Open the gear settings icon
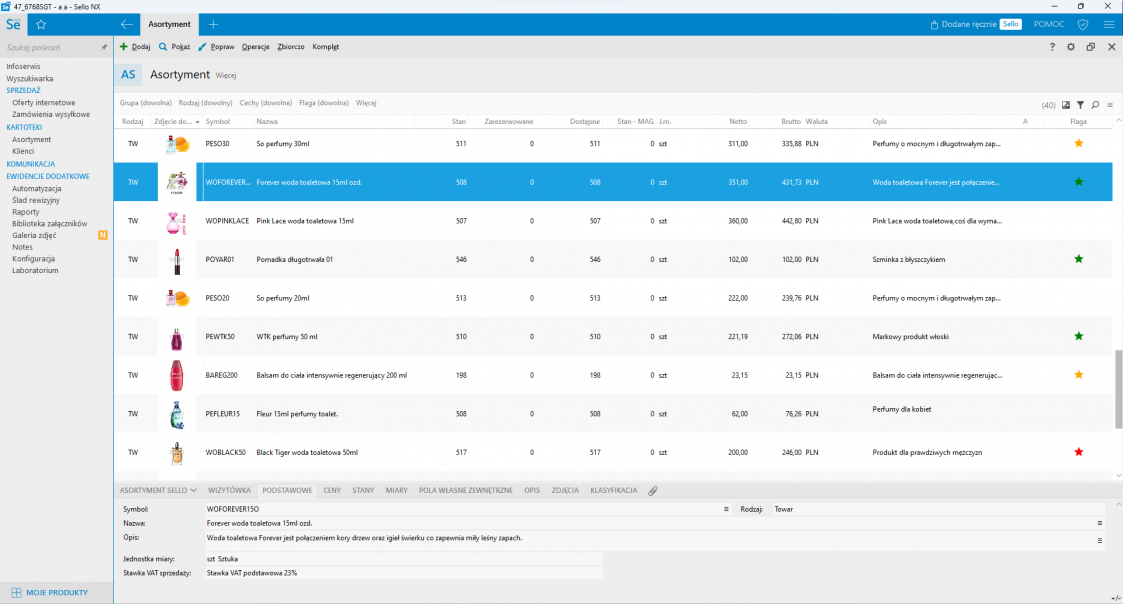The height and width of the screenshot is (604, 1123). 1071,47
